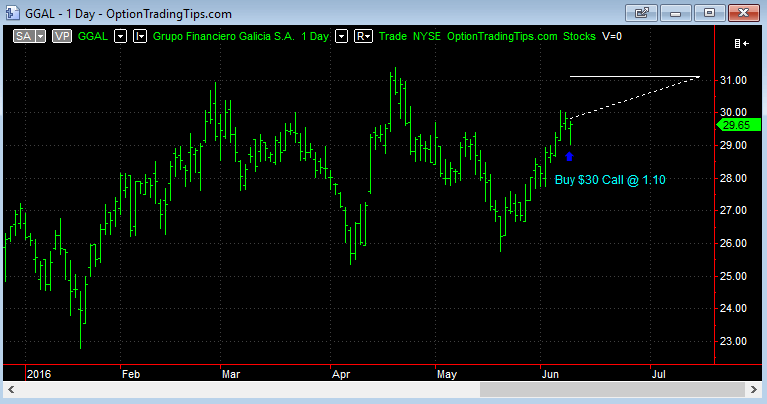Click the Apr date axis label
767x404 pixels.
click(x=341, y=374)
